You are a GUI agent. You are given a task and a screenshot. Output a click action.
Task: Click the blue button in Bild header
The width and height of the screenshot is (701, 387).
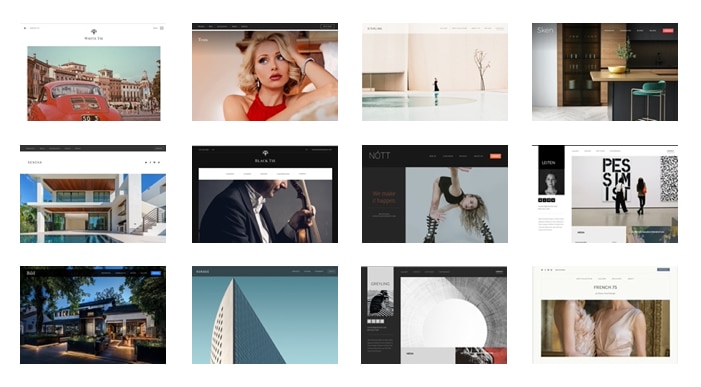(156, 273)
